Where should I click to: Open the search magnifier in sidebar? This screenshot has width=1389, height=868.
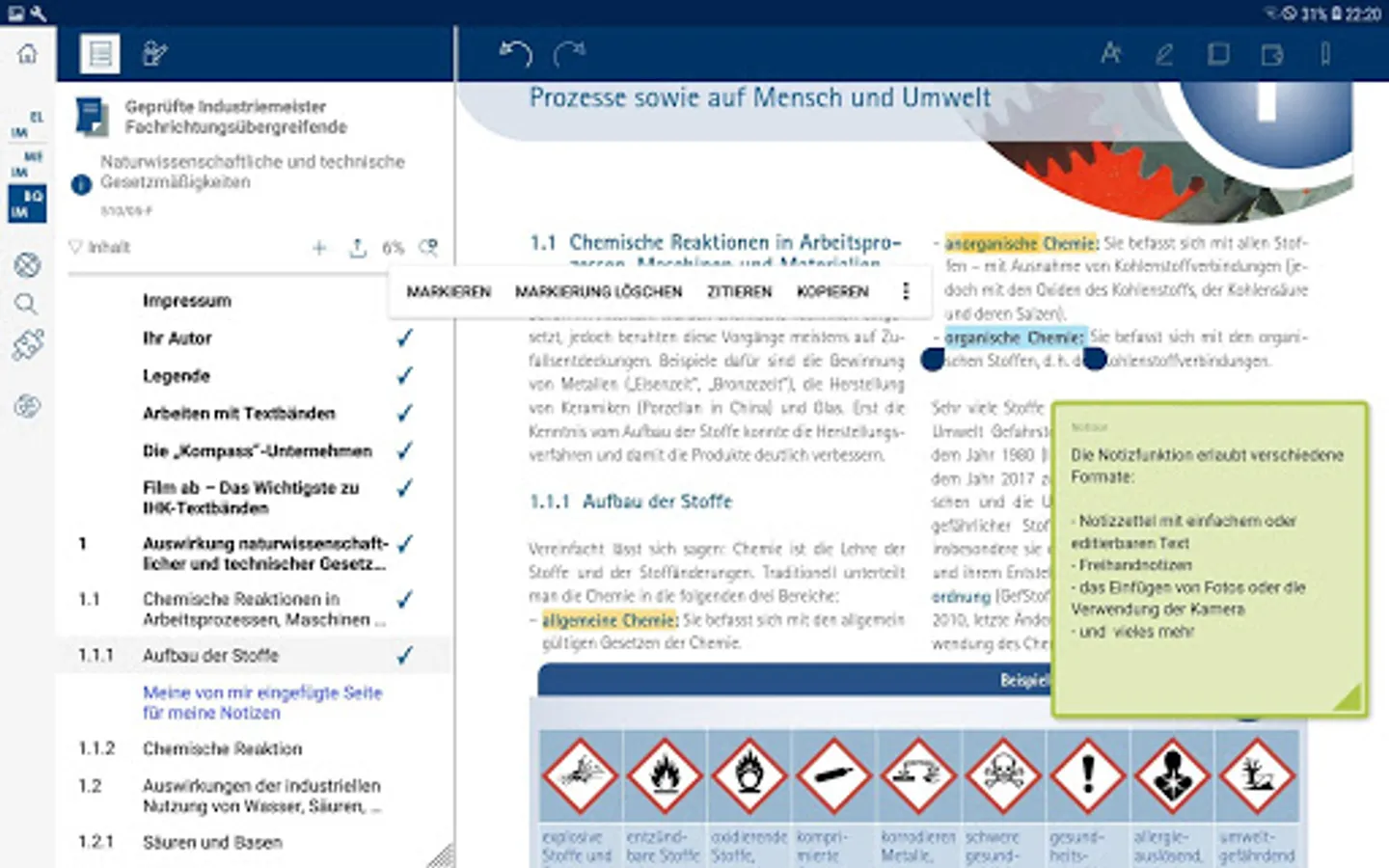[x=27, y=305]
